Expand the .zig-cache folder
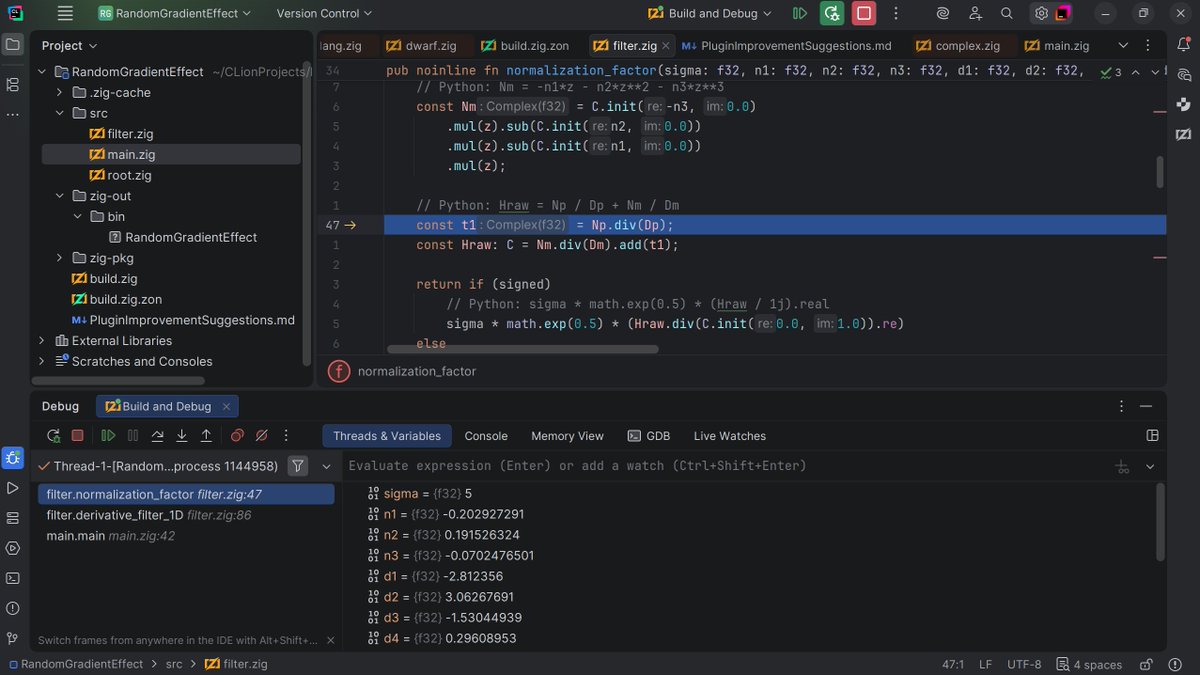Viewport: 1200px width, 675px height. pos(60,92)
